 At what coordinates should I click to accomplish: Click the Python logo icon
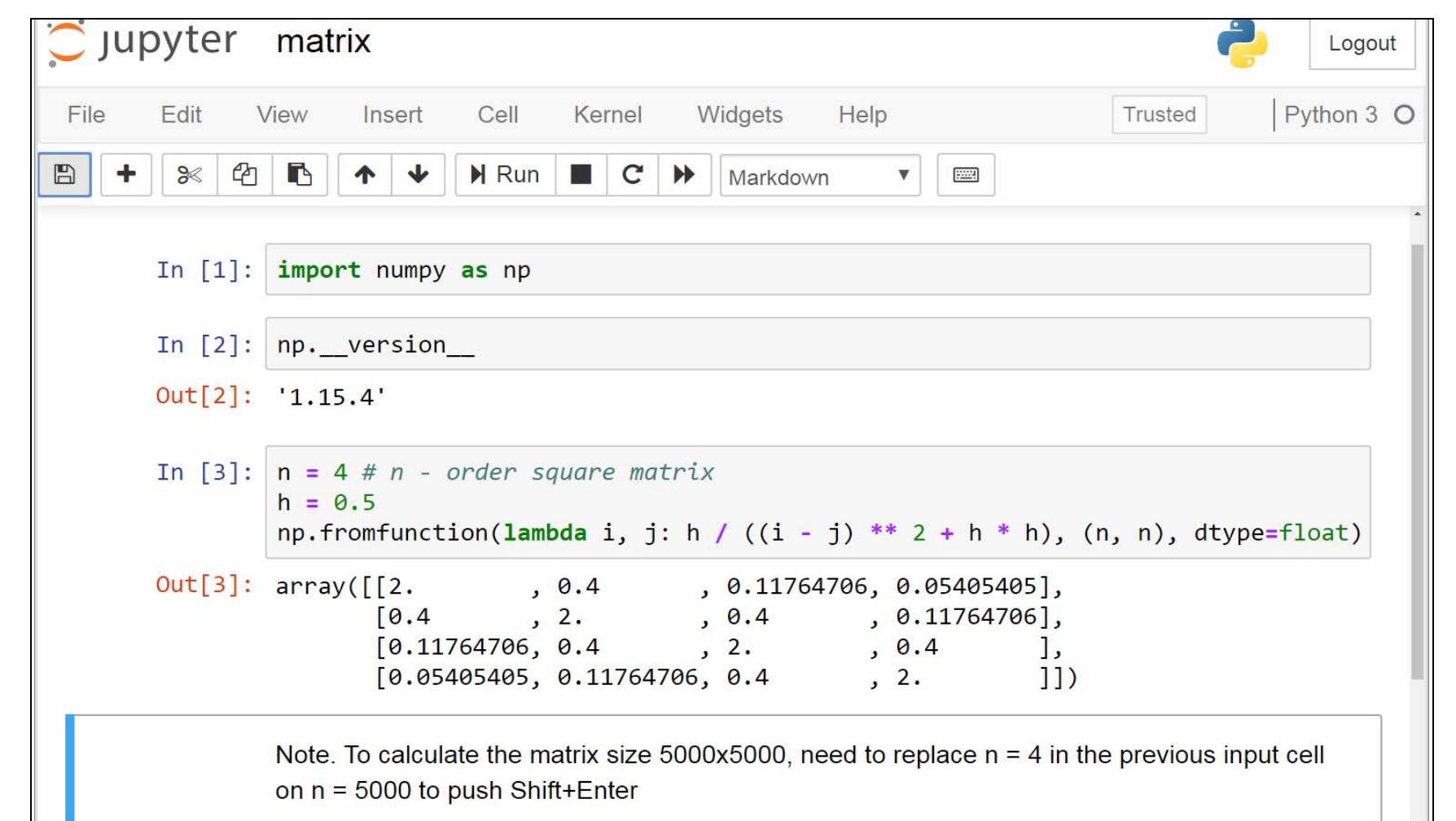1242,43
